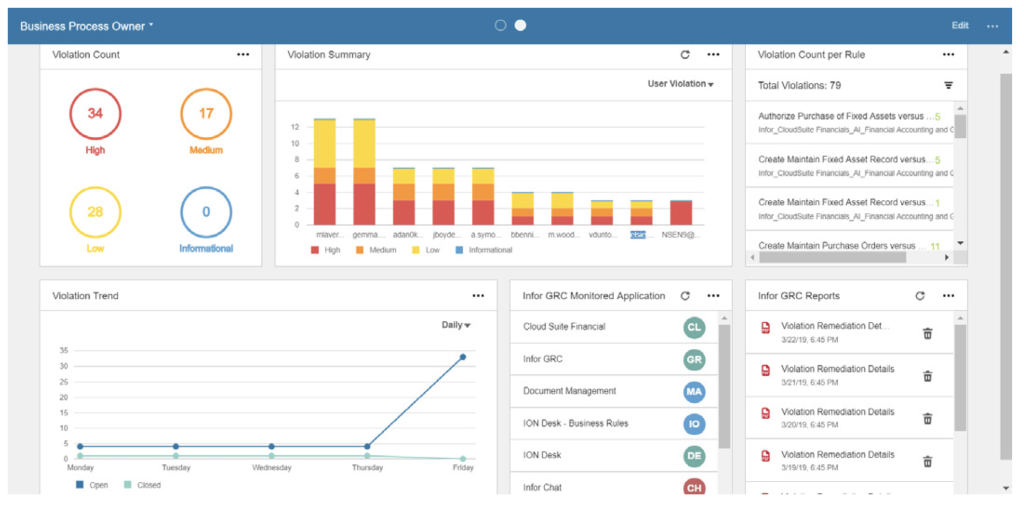Viewport: 1024px width, 508px height.
Task: Click the GR Infor GRC avatar
Action: [x=695, y=359]
